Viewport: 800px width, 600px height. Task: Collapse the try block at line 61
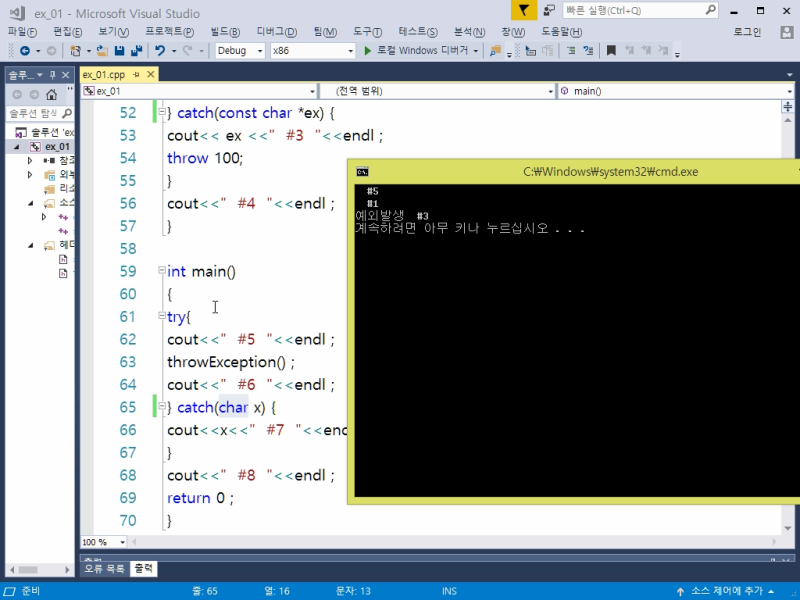(162, 315)
